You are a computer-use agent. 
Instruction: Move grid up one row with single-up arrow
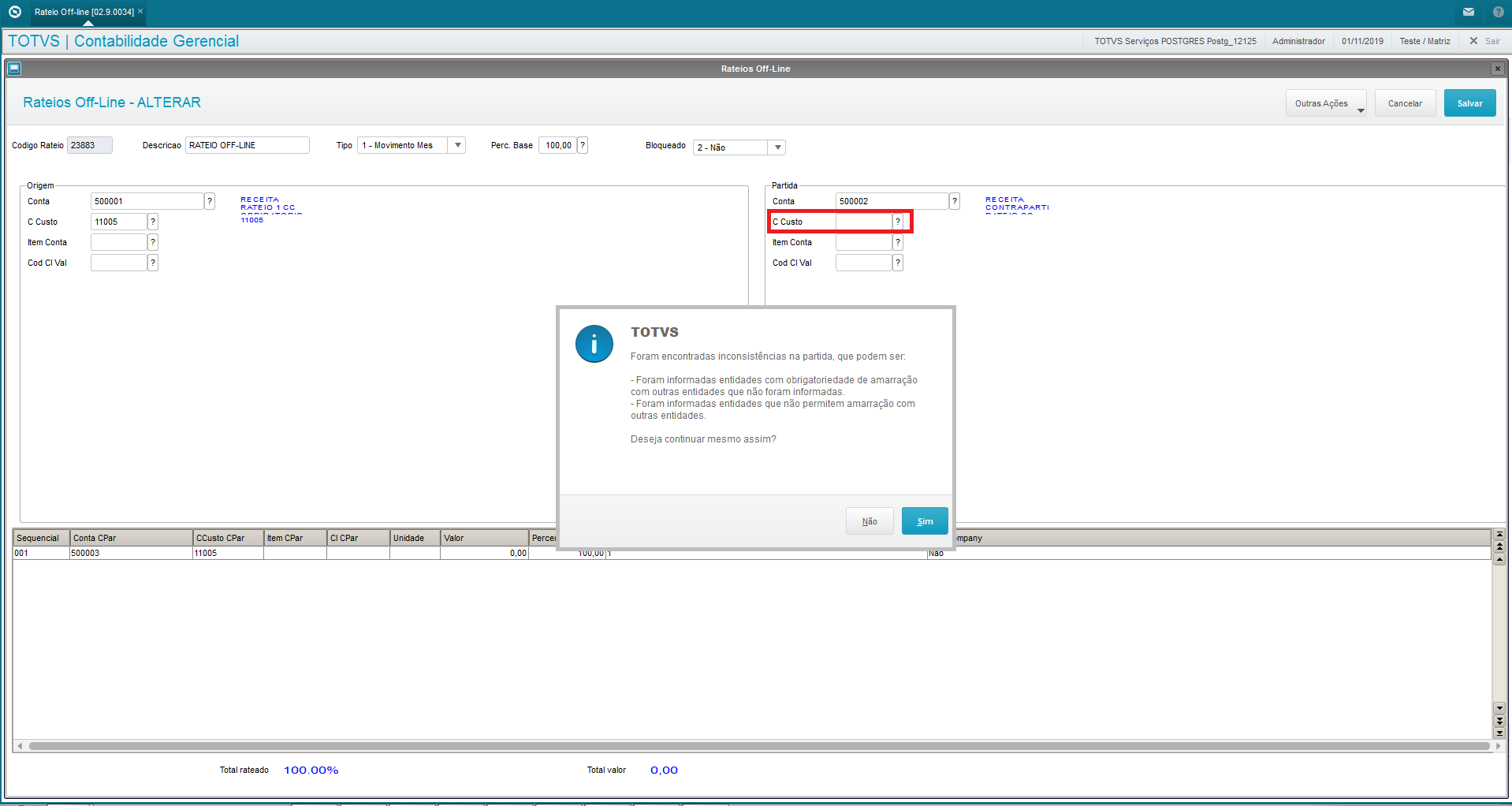pyautogui.click(x=1499, y=559)
